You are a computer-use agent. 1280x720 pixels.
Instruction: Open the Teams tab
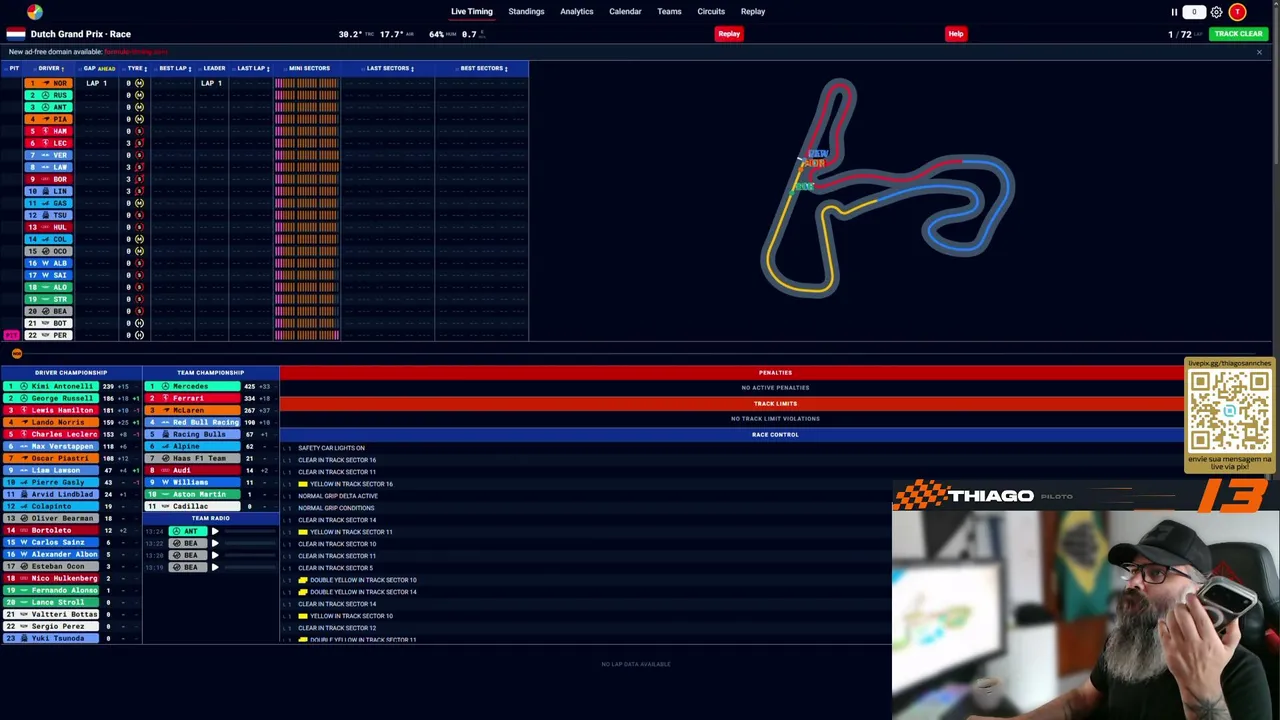[x=669, y=12]
